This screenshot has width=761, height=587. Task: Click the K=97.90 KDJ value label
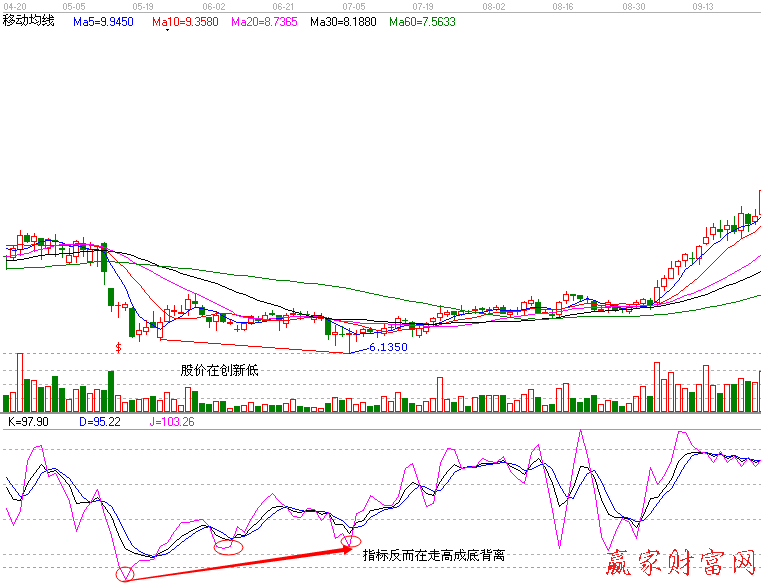(x=29, y=423)
